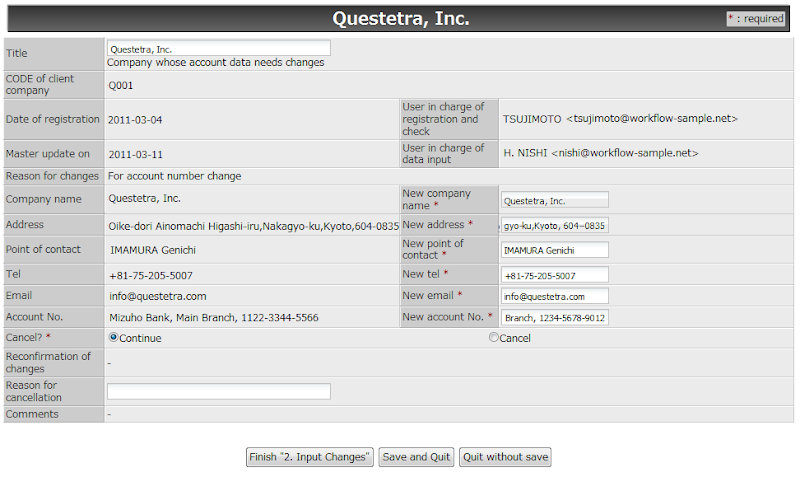The width and height of the screenshot is (800, 477).
Task: Click the "required" legend label
Action: [757, 19]
